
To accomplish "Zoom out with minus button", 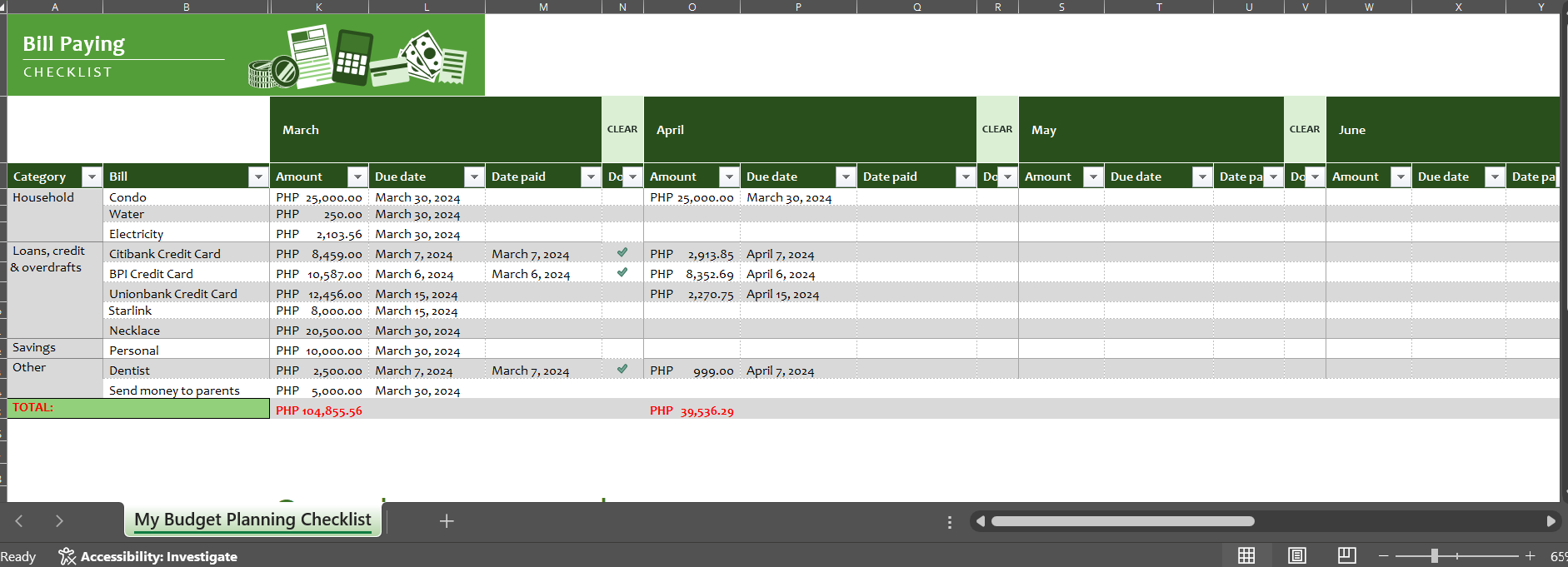I will pos(1384,555).
